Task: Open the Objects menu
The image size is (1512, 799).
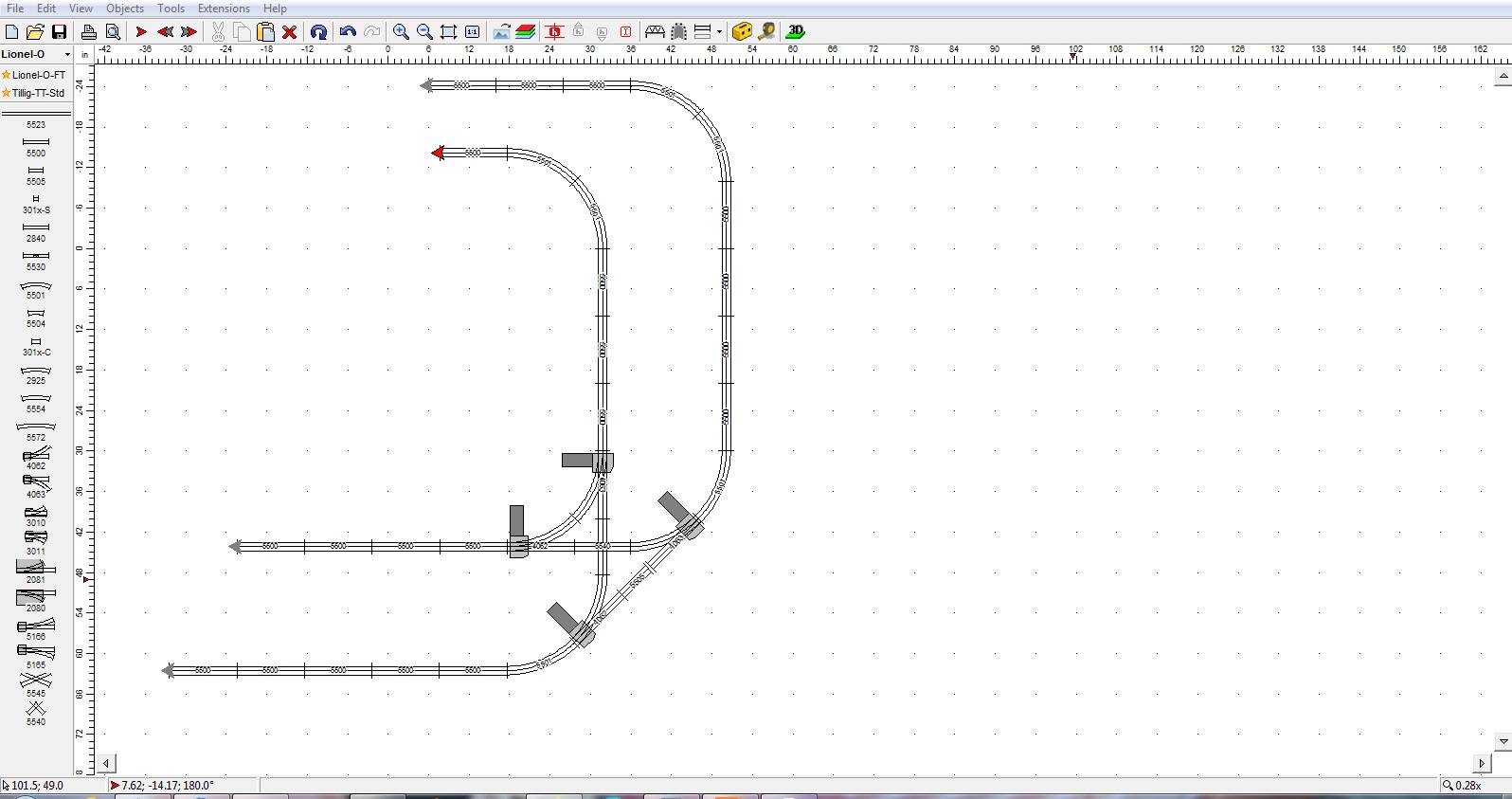Action: point(125,9)
